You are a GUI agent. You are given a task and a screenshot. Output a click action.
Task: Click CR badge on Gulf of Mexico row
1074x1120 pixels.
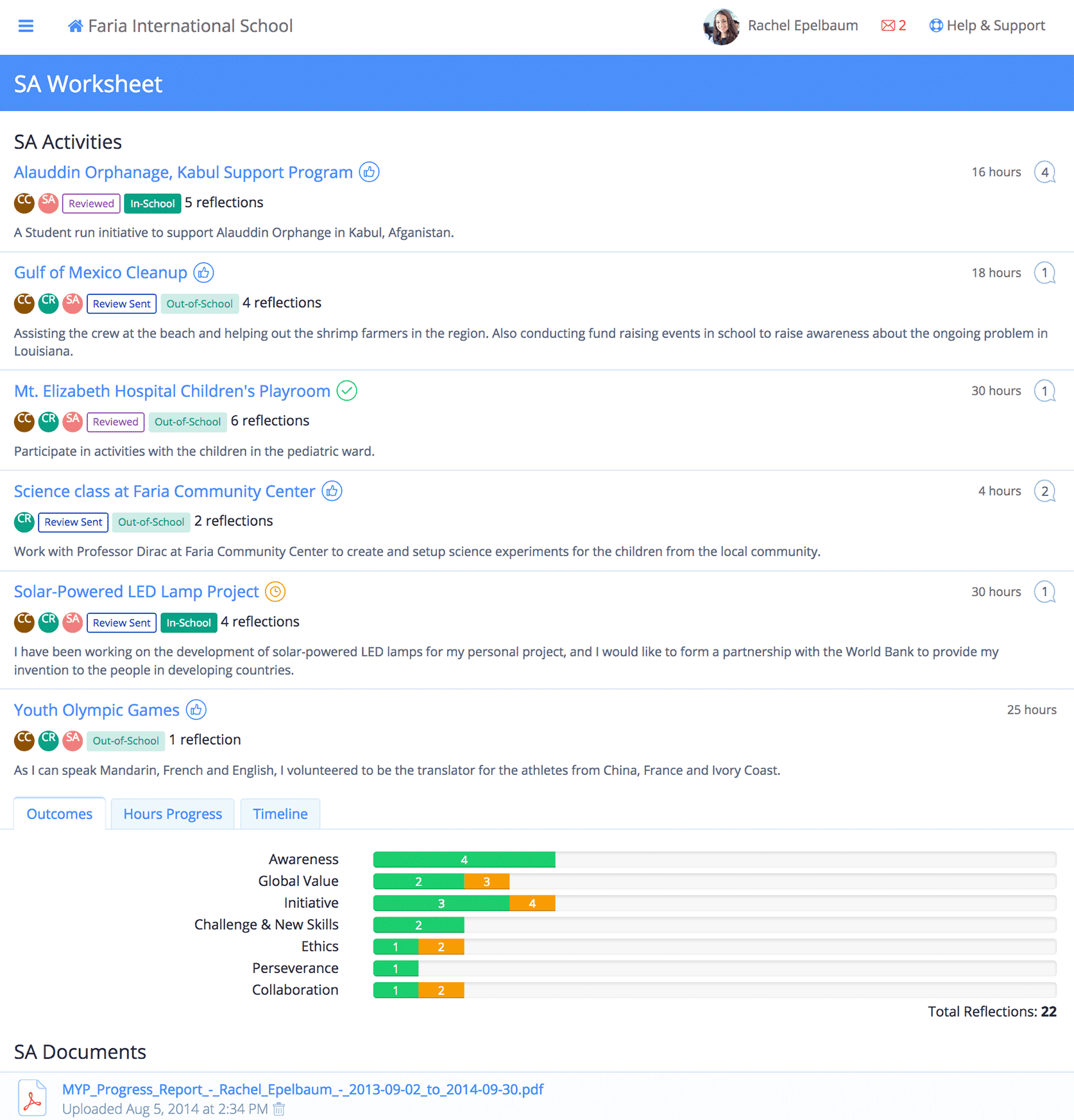pyautogui.click(x=48, y=303)
